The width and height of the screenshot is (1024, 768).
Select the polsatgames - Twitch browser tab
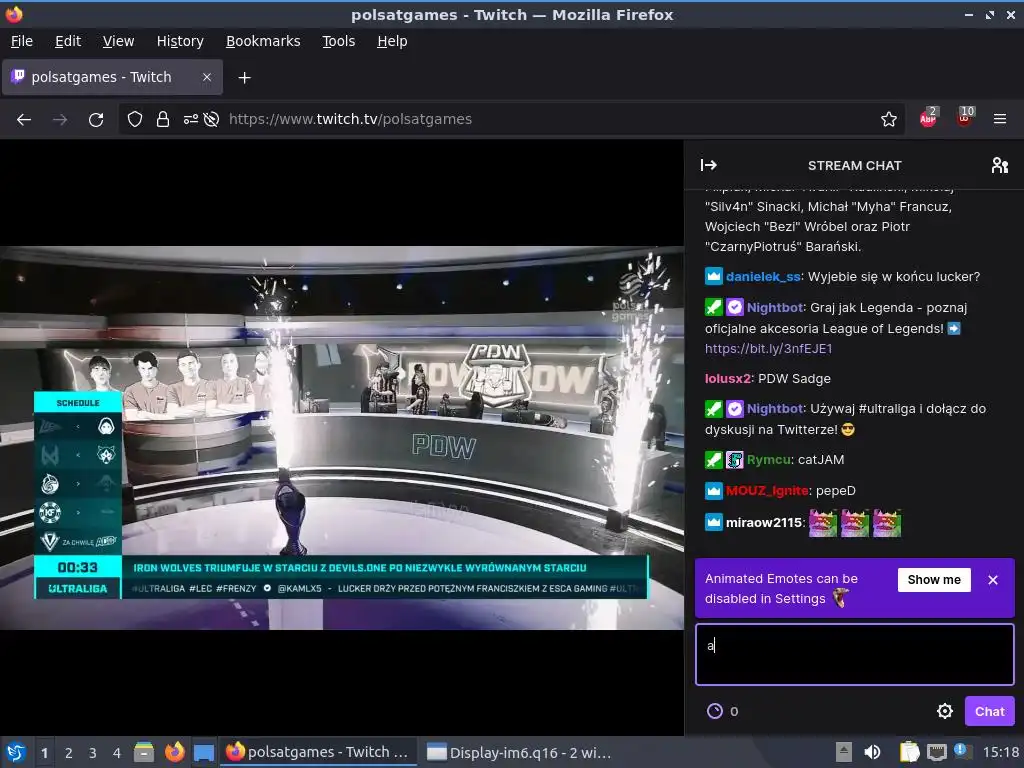[x=112, y=77]
